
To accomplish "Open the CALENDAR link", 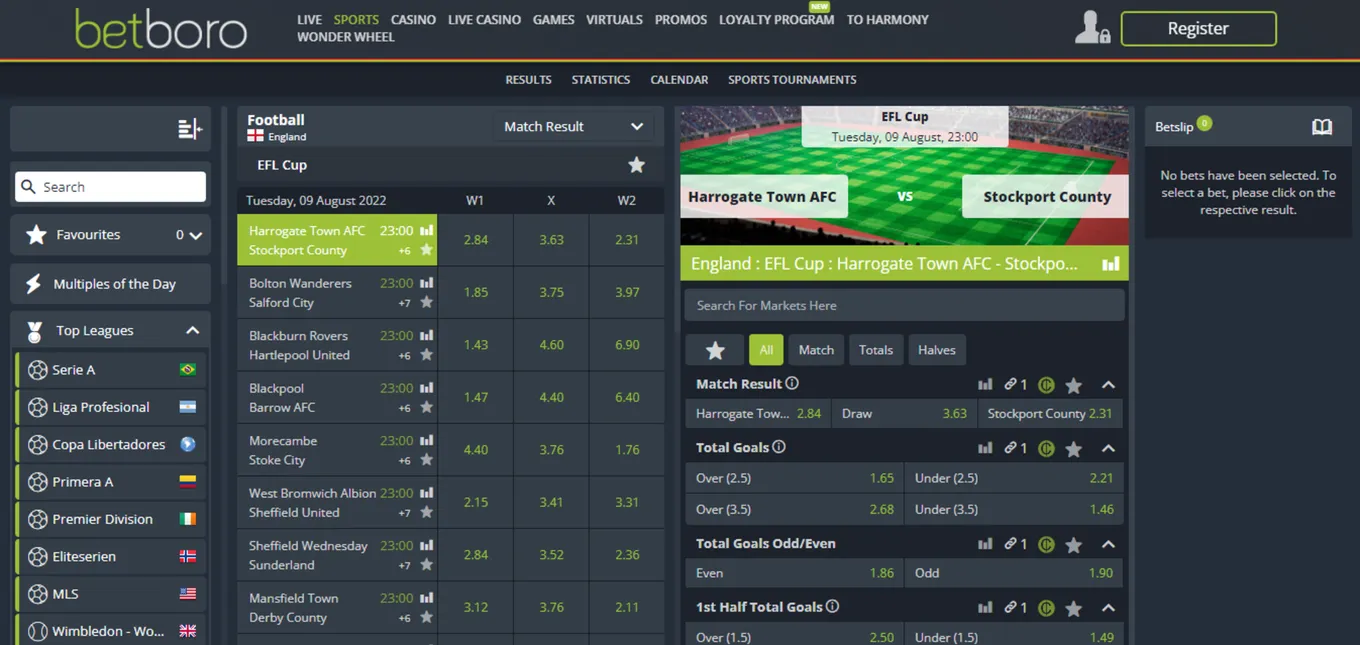I will [679, 80].
